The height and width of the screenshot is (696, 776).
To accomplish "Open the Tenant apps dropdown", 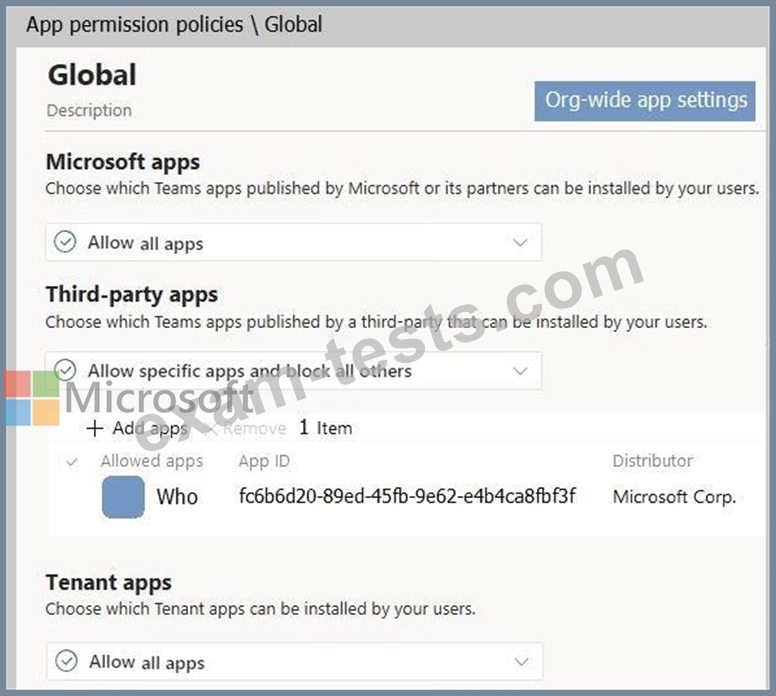I will (294, 662).
